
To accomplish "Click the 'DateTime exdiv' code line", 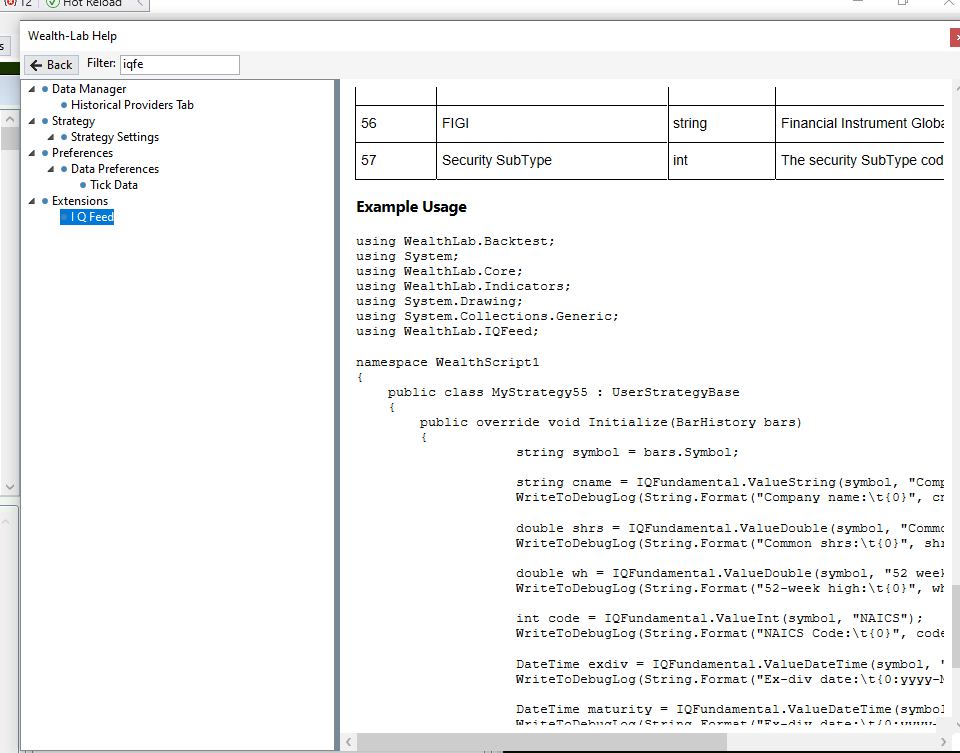I will [x=730, y=664].
